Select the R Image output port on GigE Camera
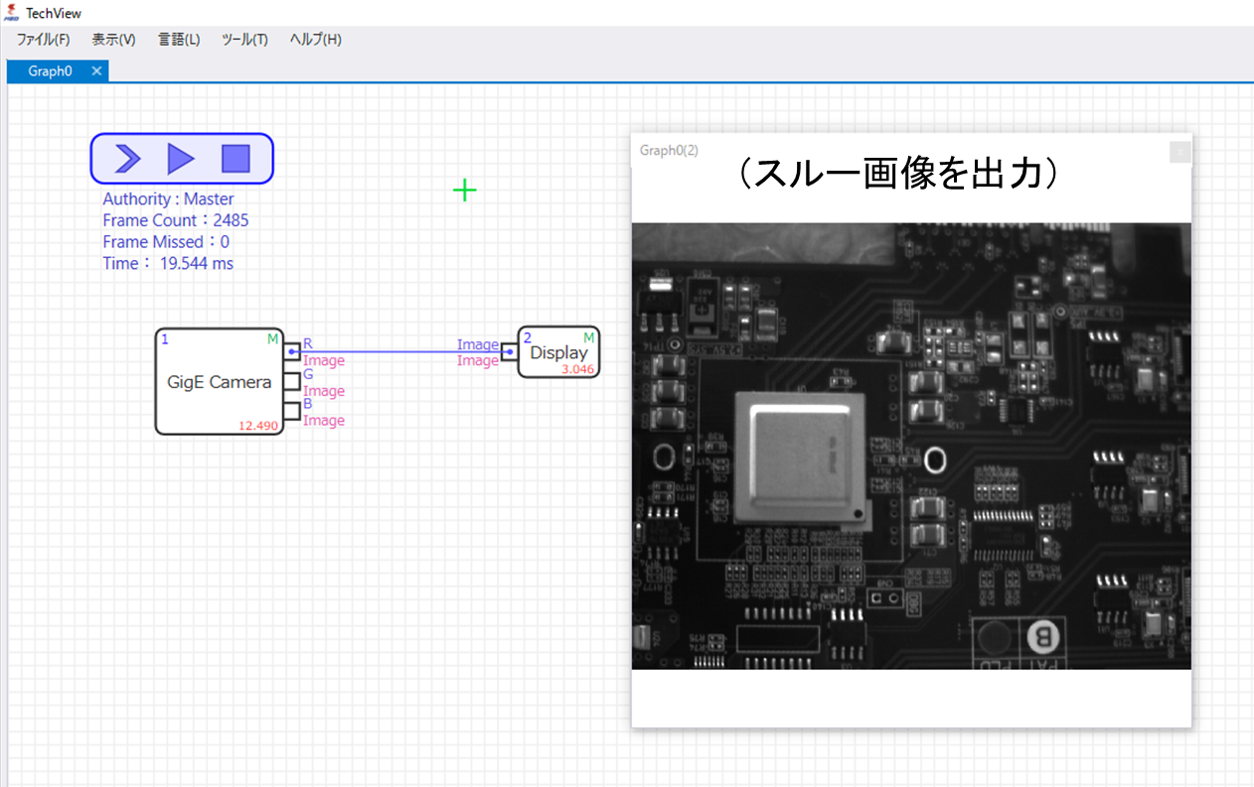 (x=292, y=351)
